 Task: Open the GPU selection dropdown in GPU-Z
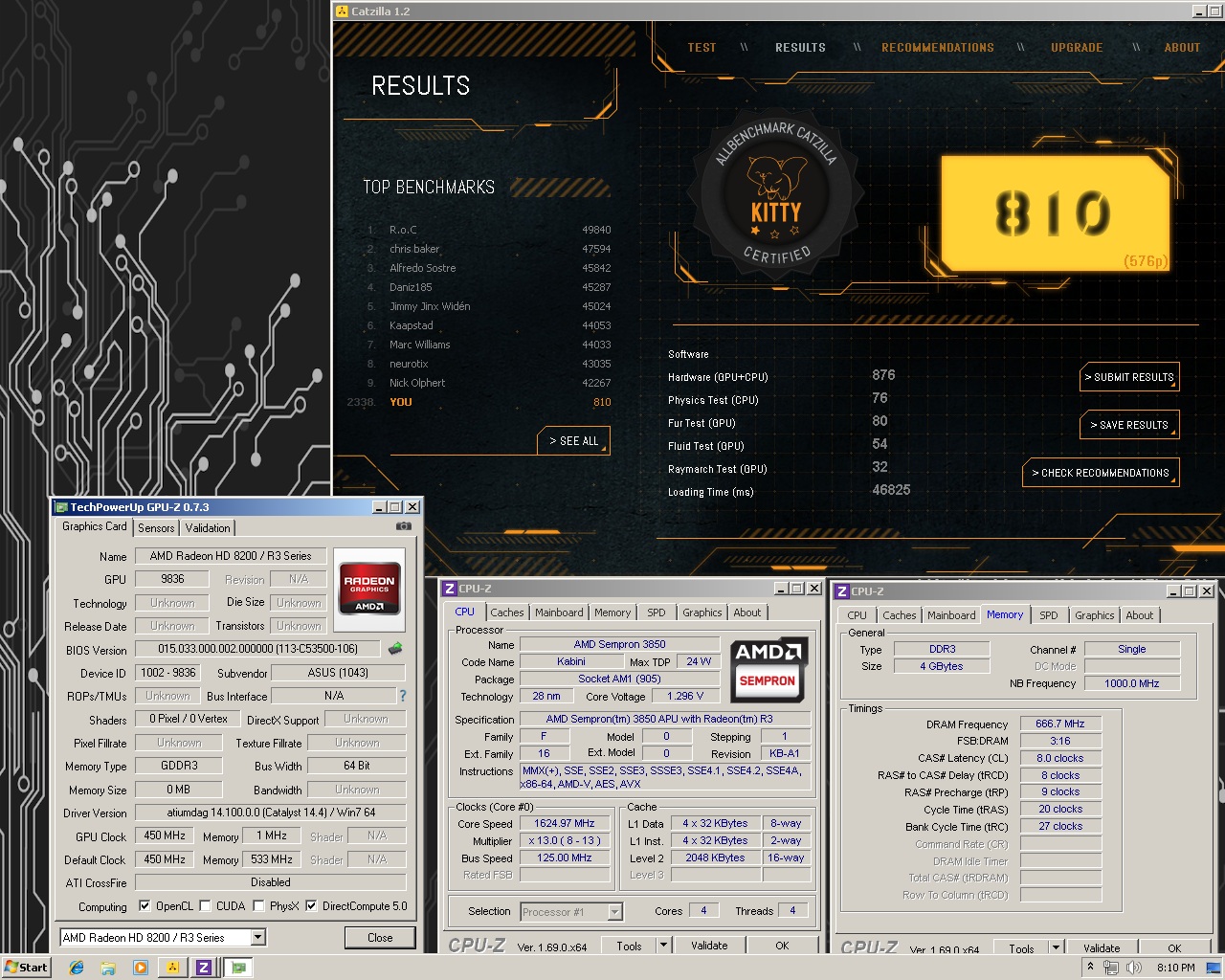(258, 938)
